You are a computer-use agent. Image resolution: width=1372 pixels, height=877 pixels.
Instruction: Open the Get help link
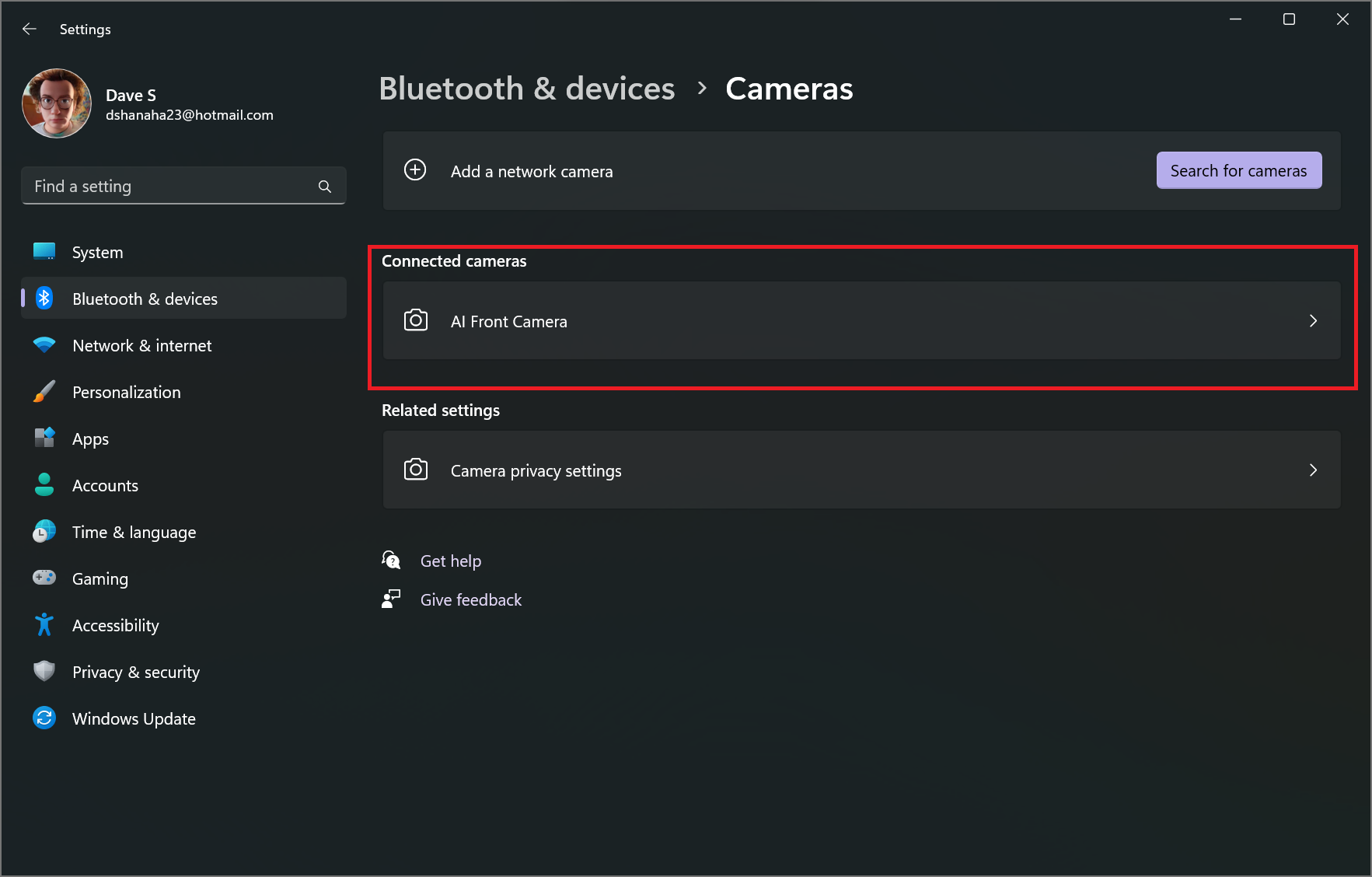pyautogui.click(x=451, y=561)
